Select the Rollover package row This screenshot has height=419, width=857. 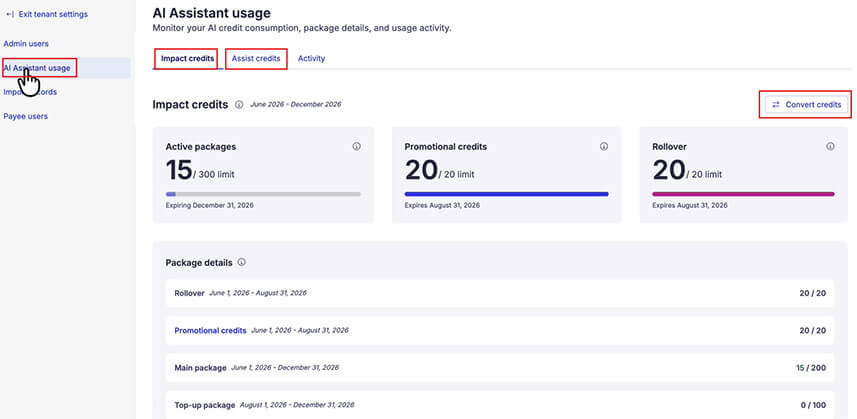click(x=500, y=293)
